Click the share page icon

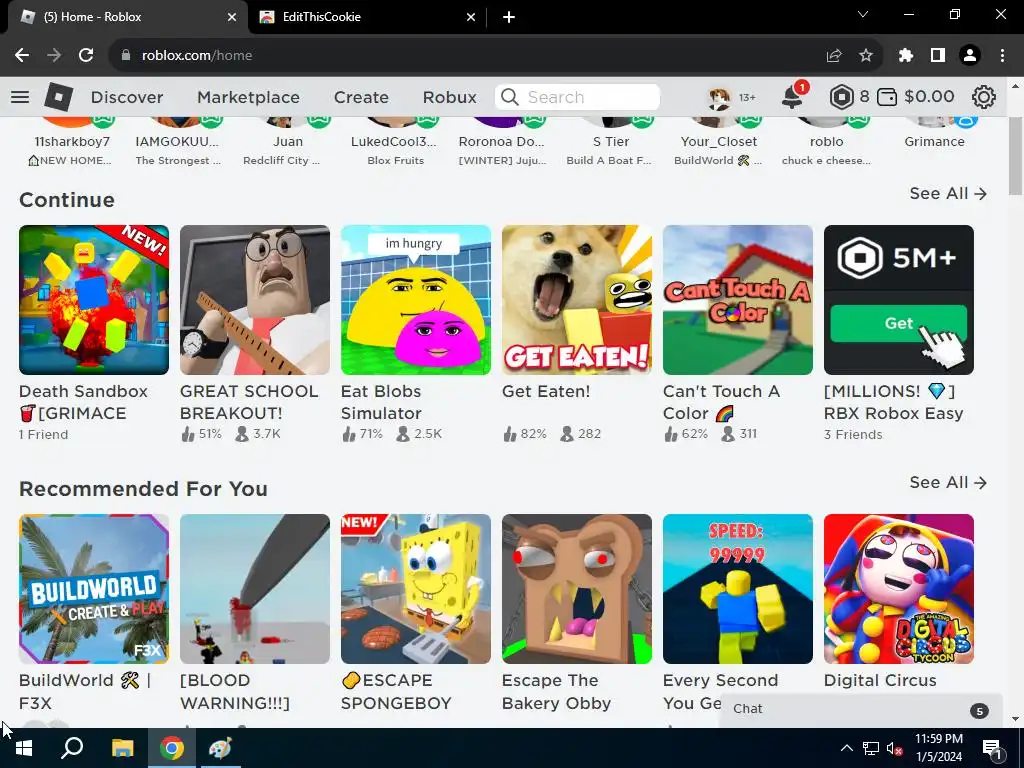(x=834, y=56)
